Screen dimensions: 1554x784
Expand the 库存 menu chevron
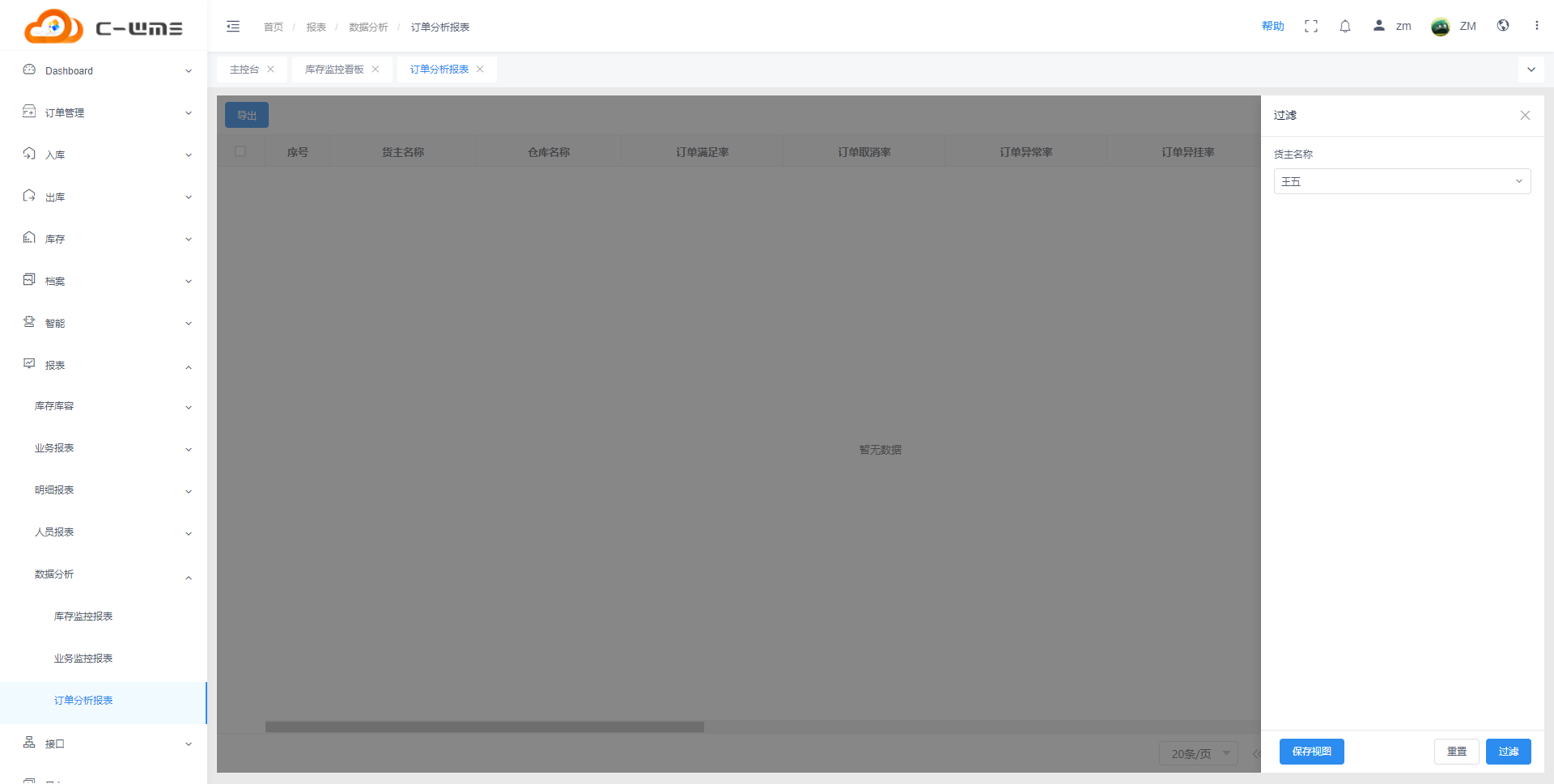(189, 239)
